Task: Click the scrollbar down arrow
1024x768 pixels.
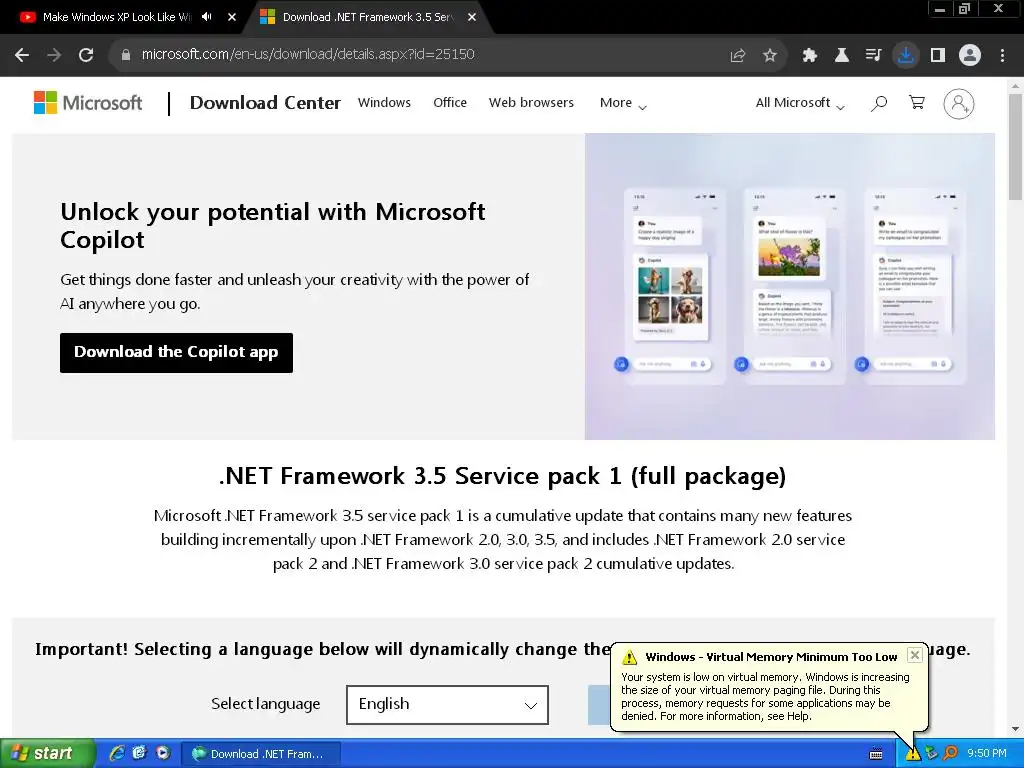Action: click(1015, 729)
